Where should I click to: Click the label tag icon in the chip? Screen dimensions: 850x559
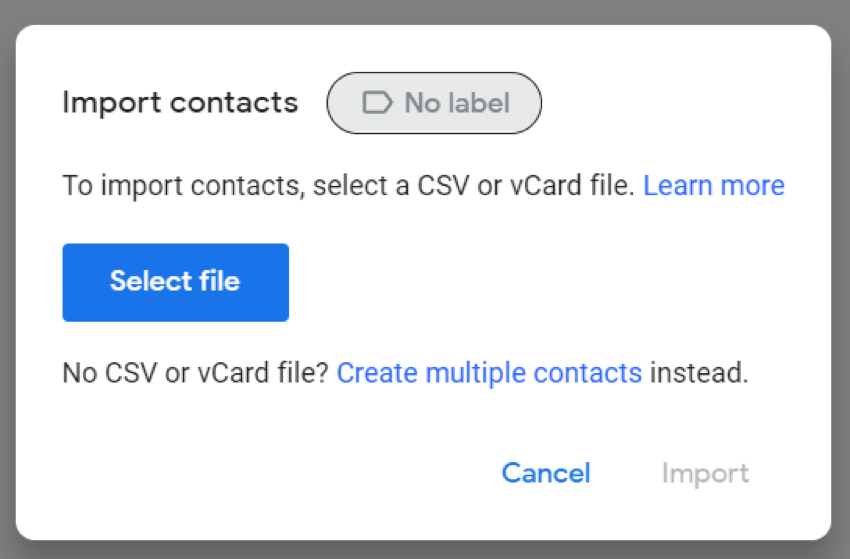tap(377, 102)
